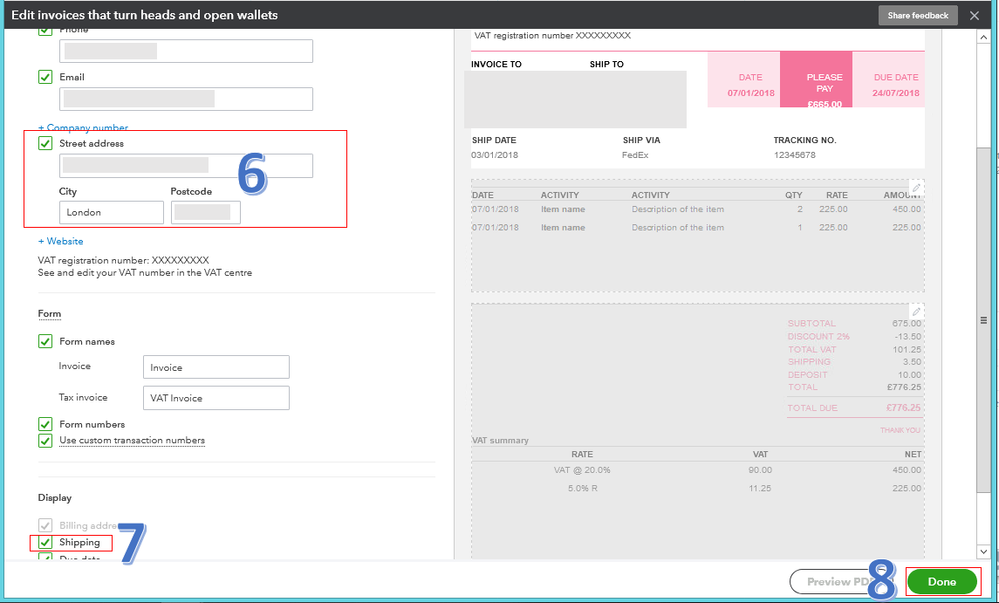Click the Phone input field
Viewport: 999px width, 603px height.
tap(186, 51)
